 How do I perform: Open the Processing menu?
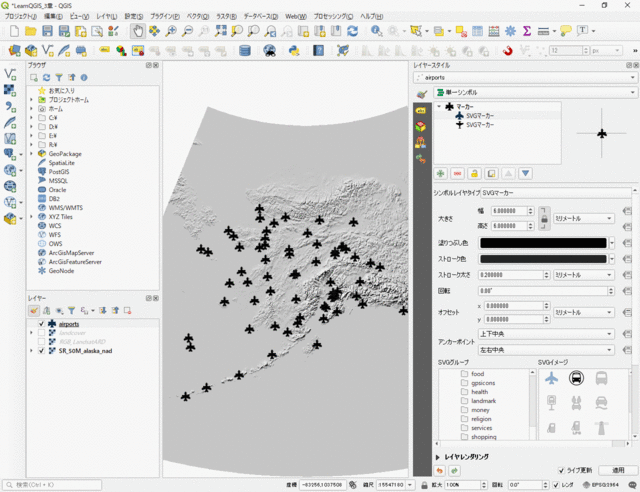333,16
